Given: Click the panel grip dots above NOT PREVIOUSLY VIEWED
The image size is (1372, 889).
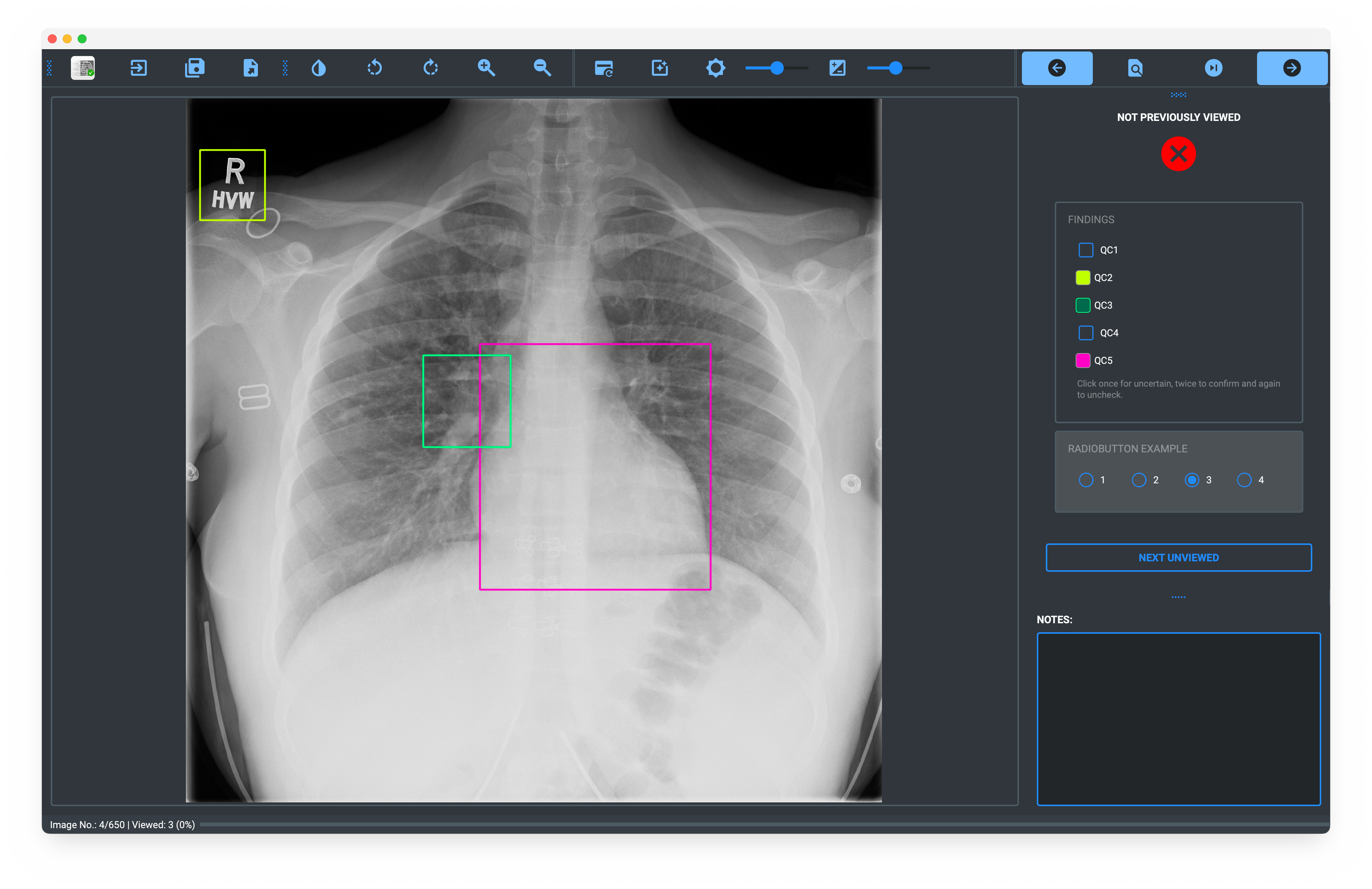Looking at the screenshot, I should tap(1178, 94).
